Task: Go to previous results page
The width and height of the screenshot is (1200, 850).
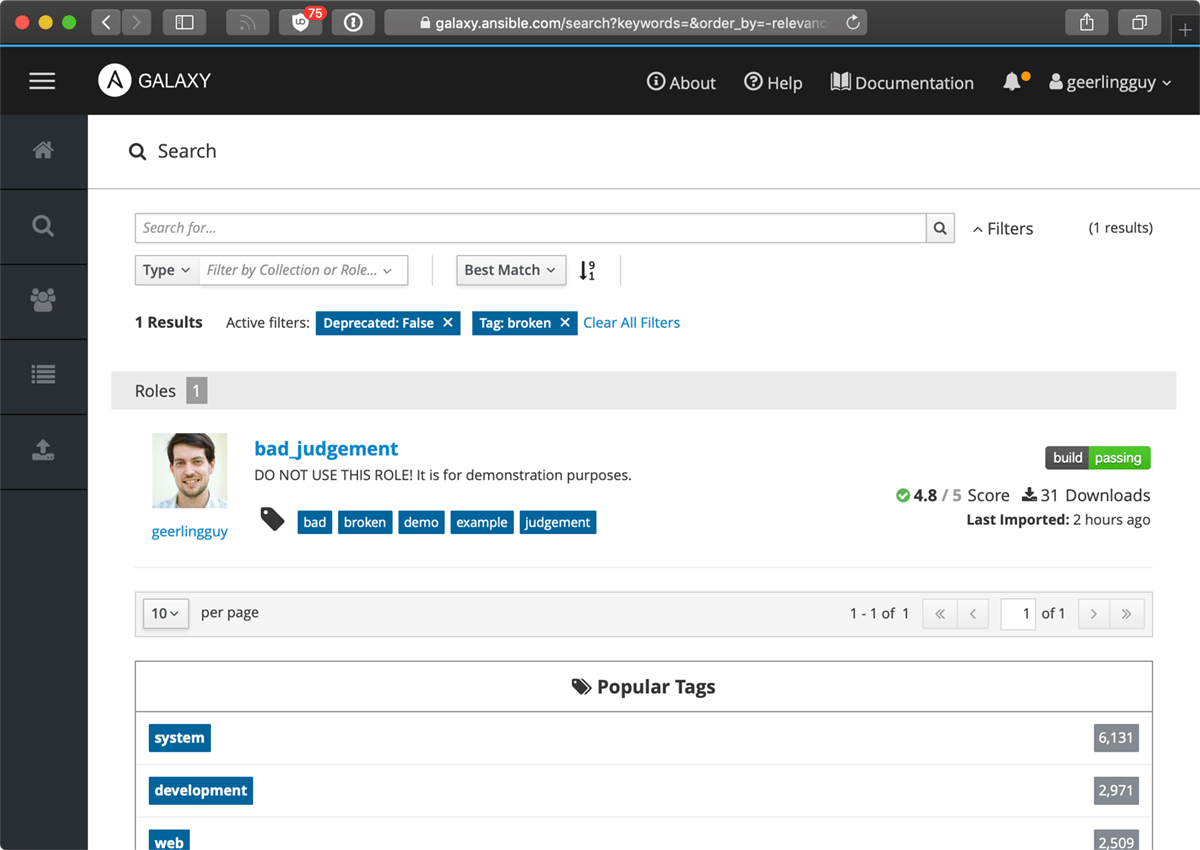Action: tap(973, 614)
